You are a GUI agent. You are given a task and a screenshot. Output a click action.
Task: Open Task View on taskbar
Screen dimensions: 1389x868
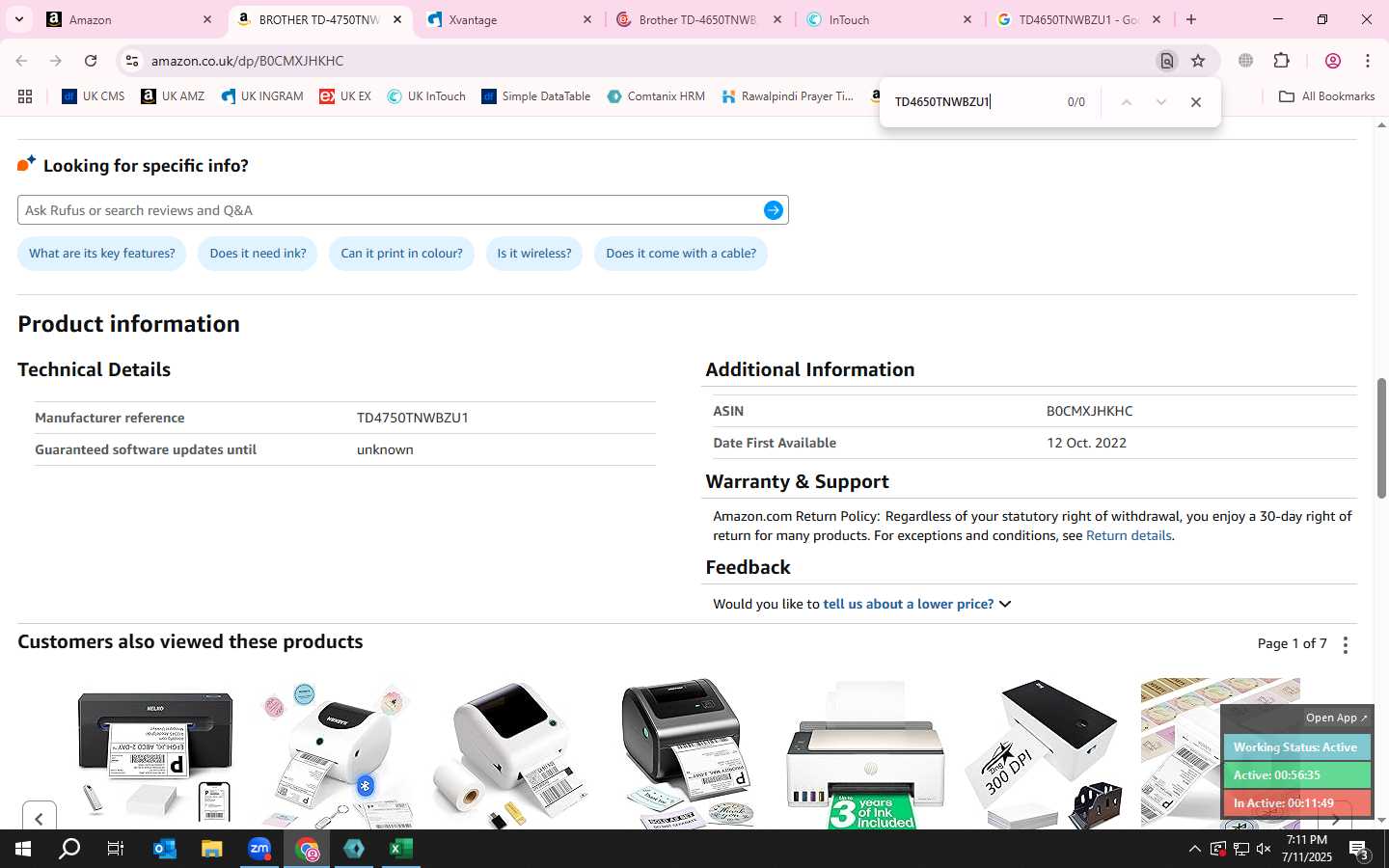coord(116,849)
